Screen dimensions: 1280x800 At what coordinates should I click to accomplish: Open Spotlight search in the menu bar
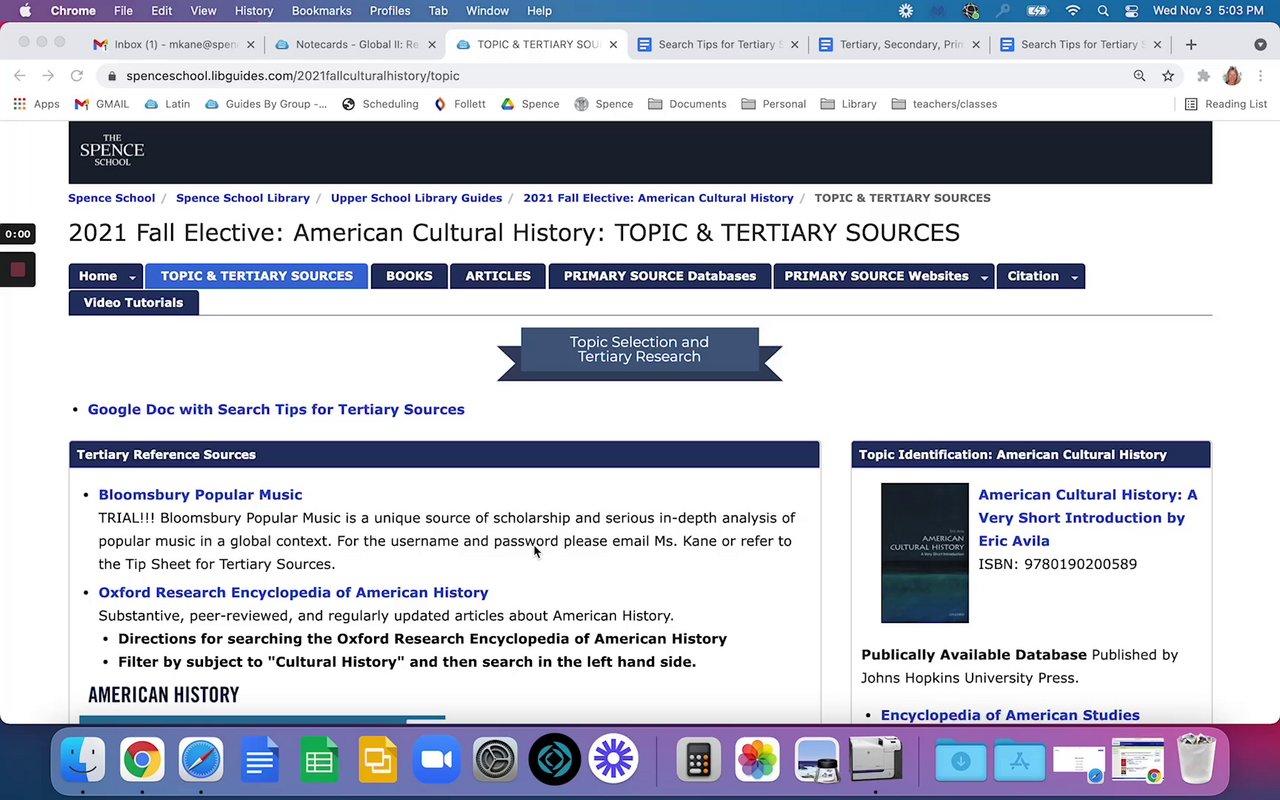pyautogui.click(x=1103, y=11)
